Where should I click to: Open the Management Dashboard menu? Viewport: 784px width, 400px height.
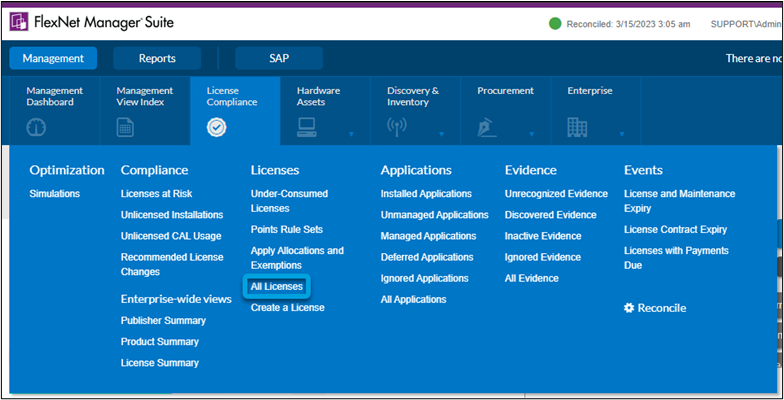click(x=54, y=96)
